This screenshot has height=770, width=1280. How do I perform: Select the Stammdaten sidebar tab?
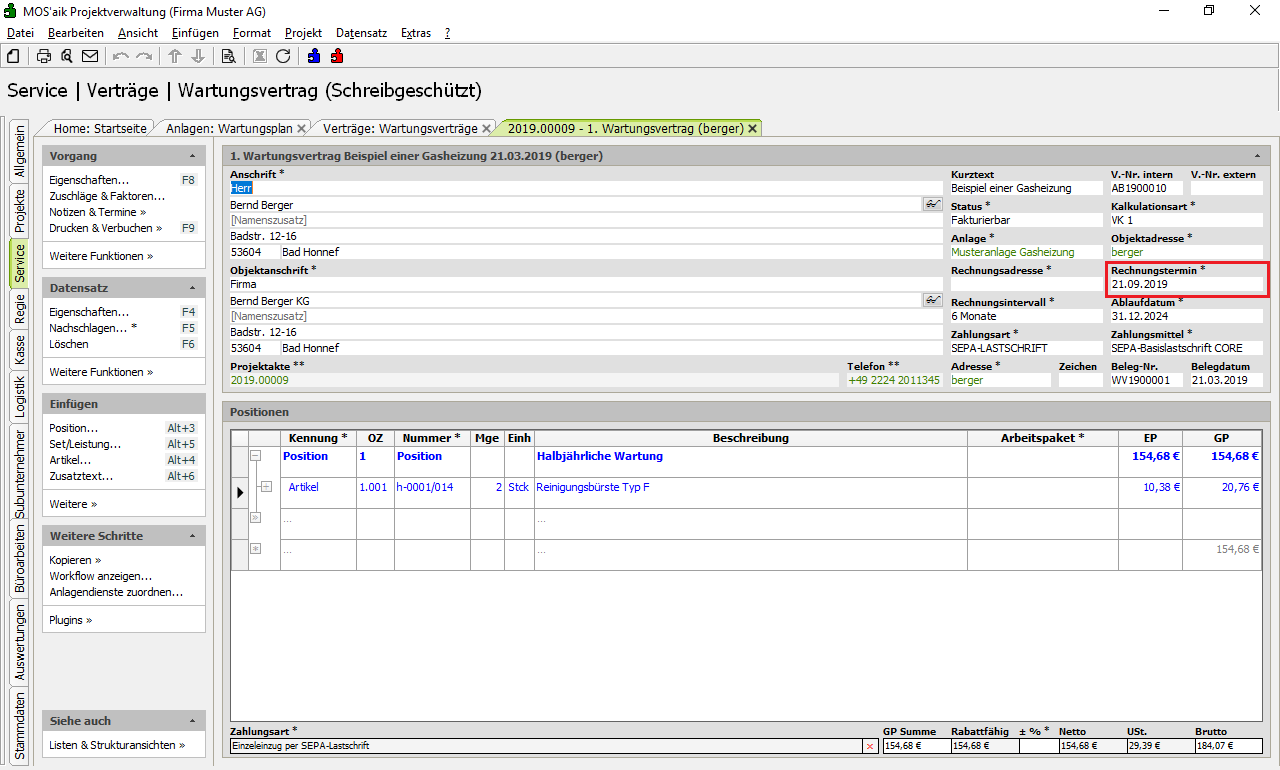(x=19, y=725)
